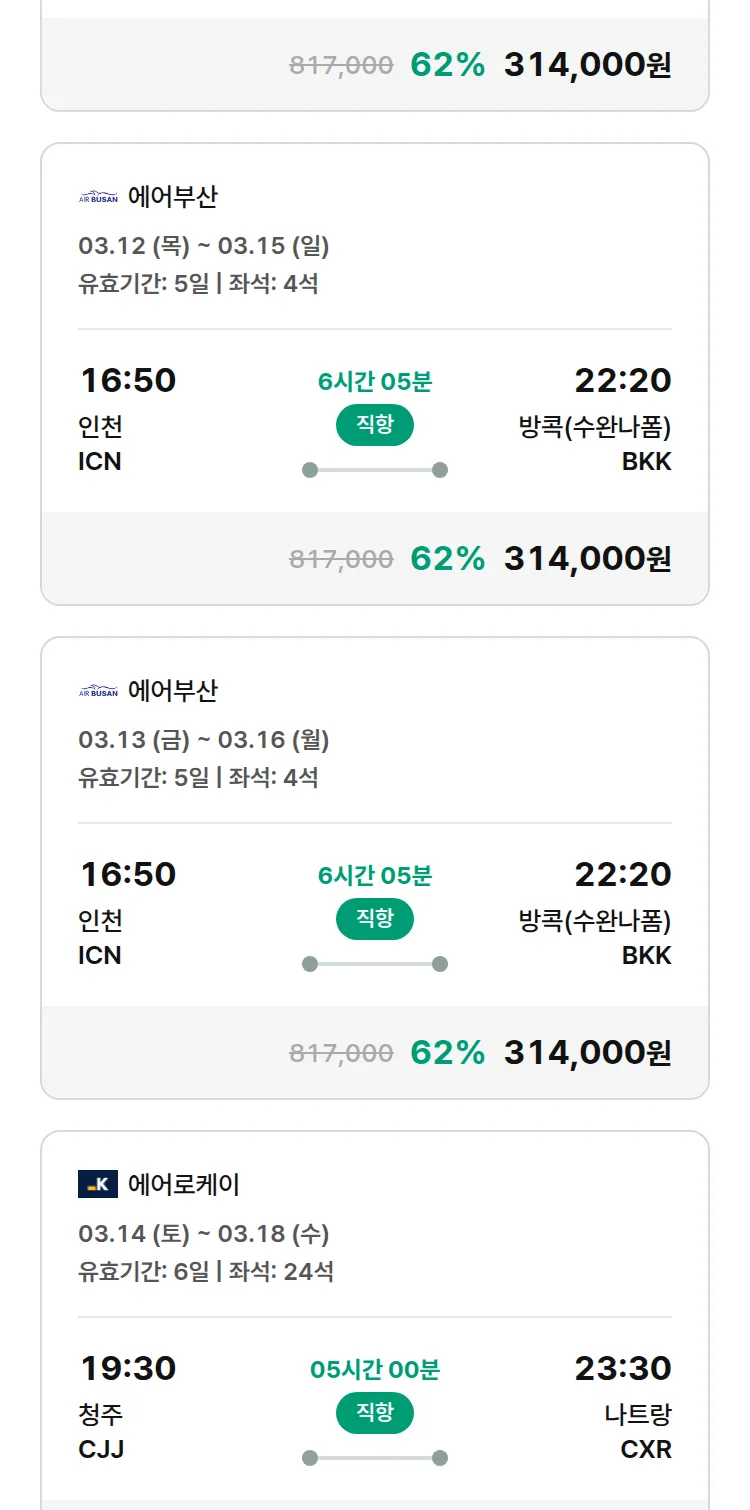The height and width of the screenshot is (1510, 750).
Task: Click the date range 03.14 (토) ~ 03.18 (수)
Action: [x=204, y=1234]
